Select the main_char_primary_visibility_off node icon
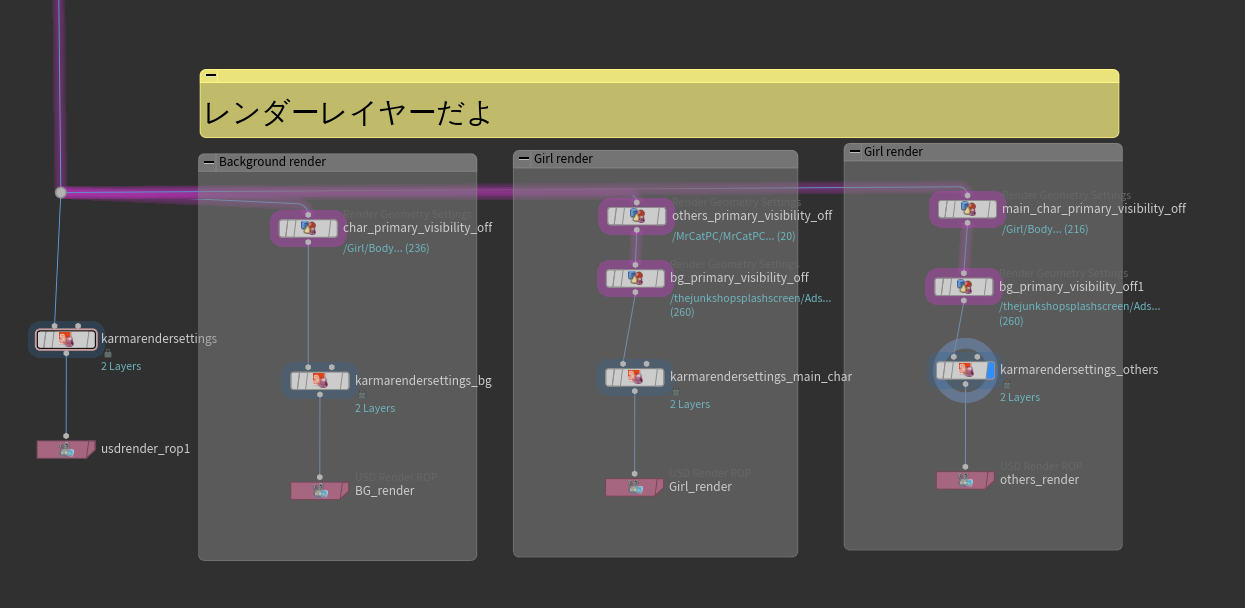1245x608 pixels. click(967, 209)
